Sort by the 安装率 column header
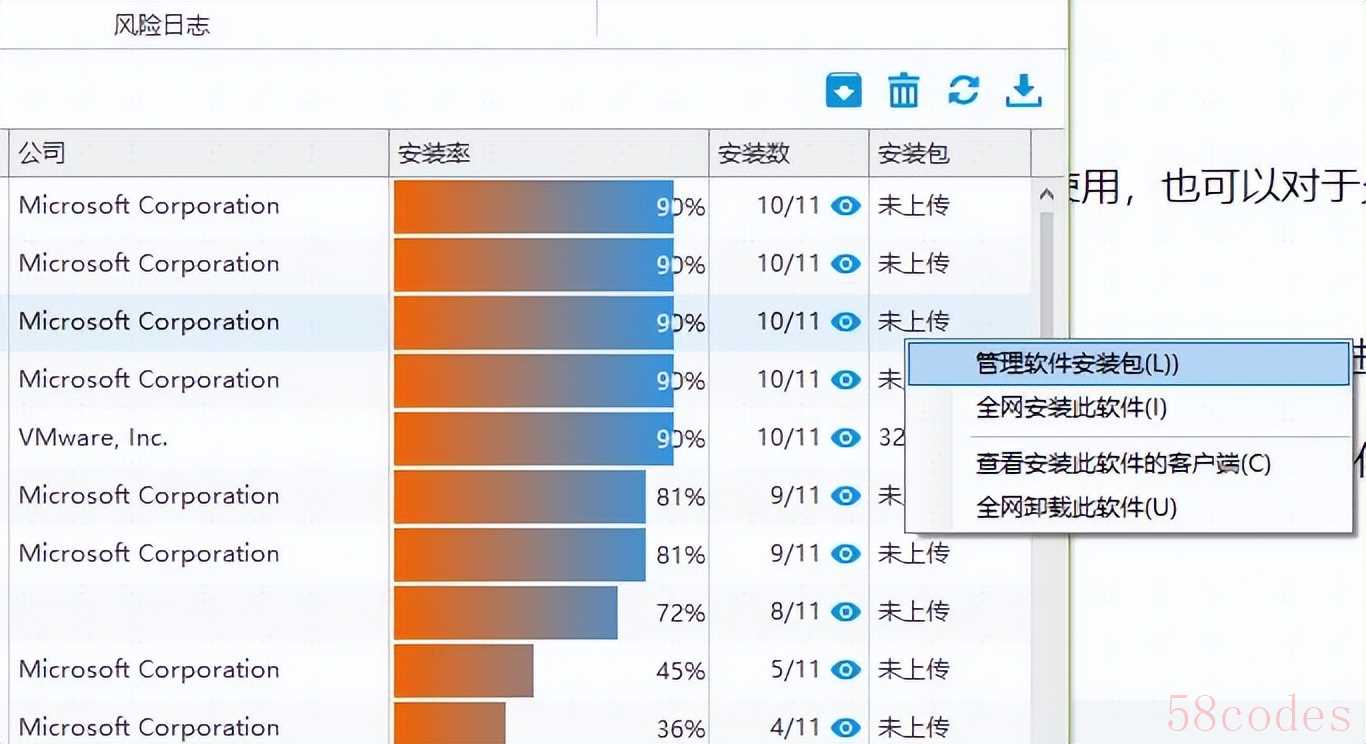This screenshot has width=1366, height=744. pyautogui.click(x=549, y=153)
